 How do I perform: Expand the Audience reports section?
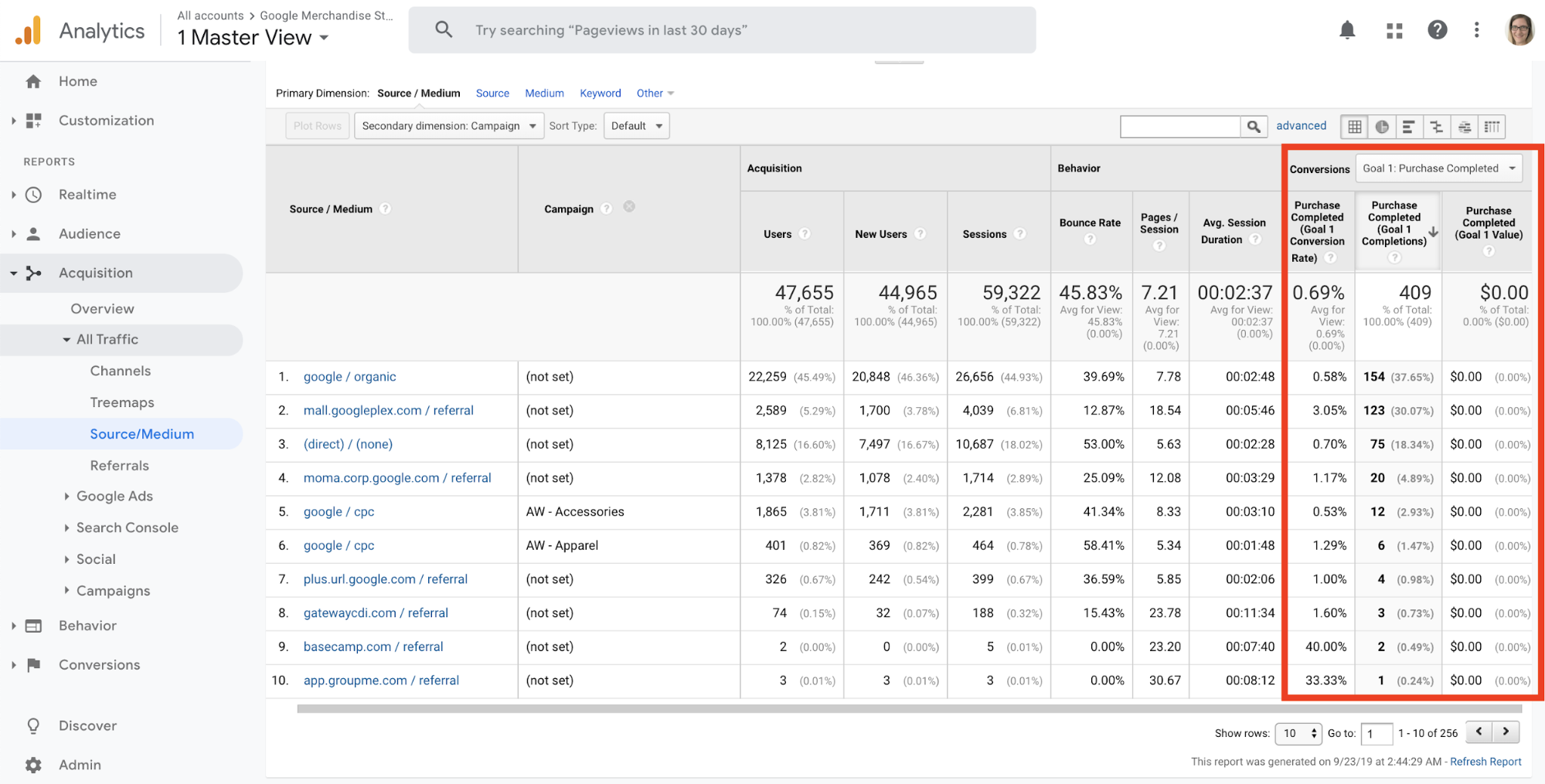tap(14, 234)
